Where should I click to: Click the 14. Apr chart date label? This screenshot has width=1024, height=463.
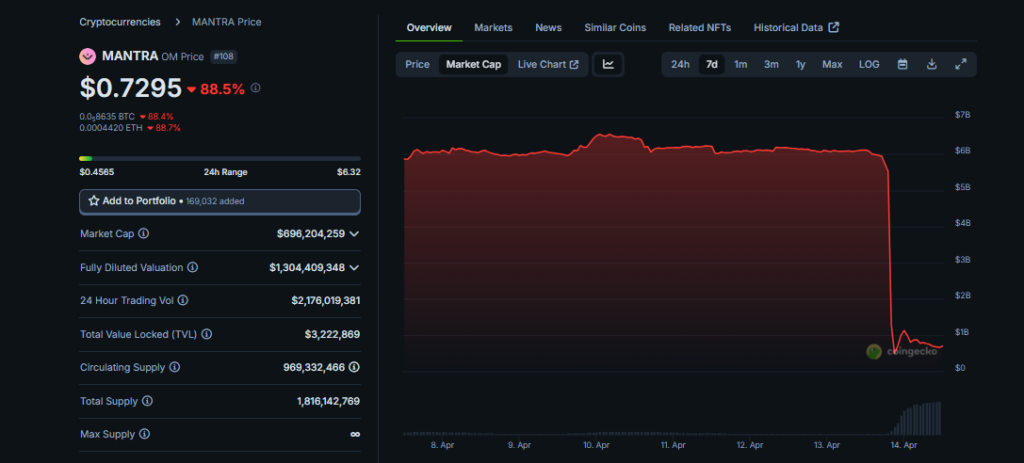(x=904, y=445)
